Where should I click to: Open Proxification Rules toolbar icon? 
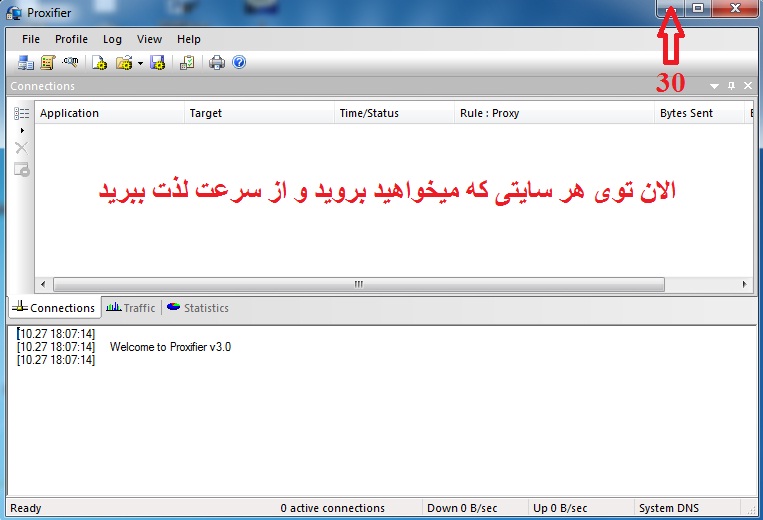(48, 63)
